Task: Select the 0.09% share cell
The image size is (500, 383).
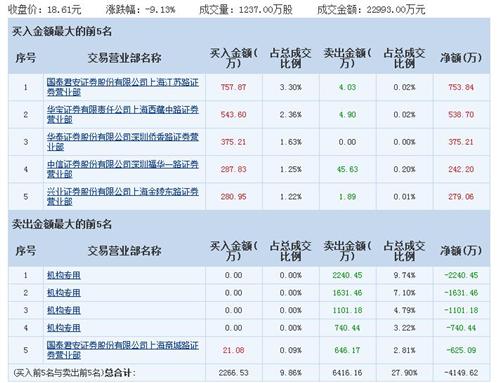Action: point(291,350)
